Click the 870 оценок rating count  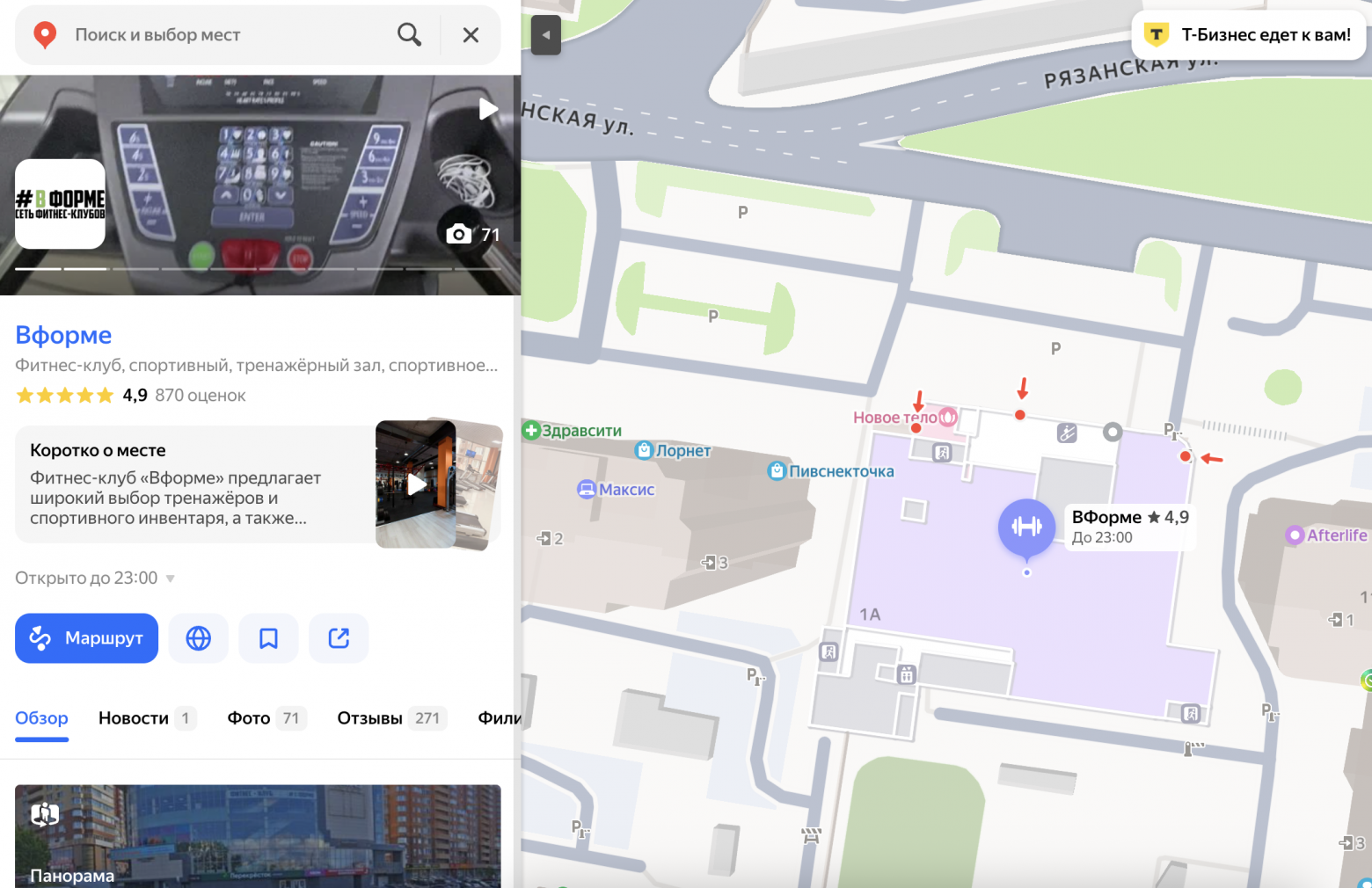coord(201,396)
